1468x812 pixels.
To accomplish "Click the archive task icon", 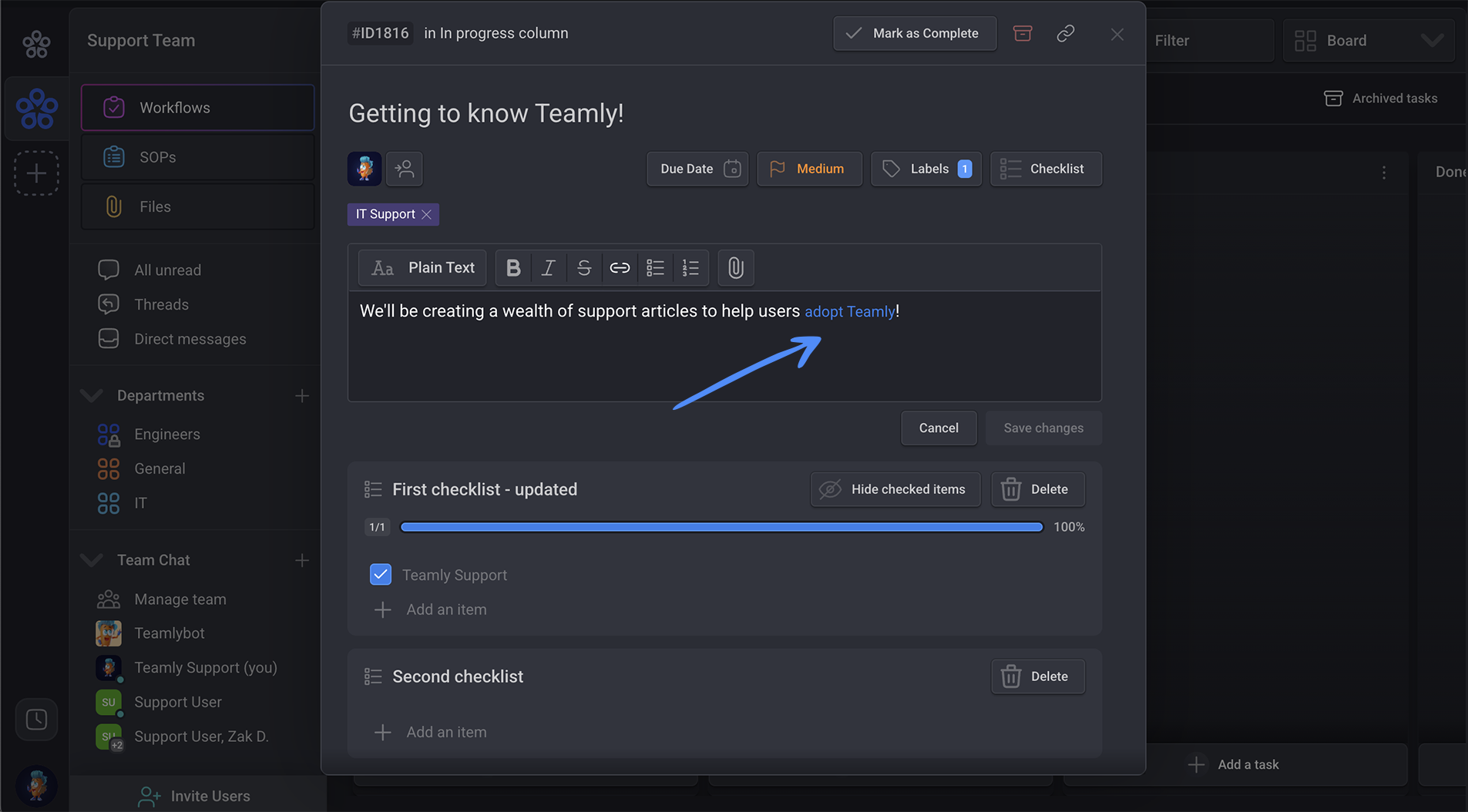I will pos(1023,33).
